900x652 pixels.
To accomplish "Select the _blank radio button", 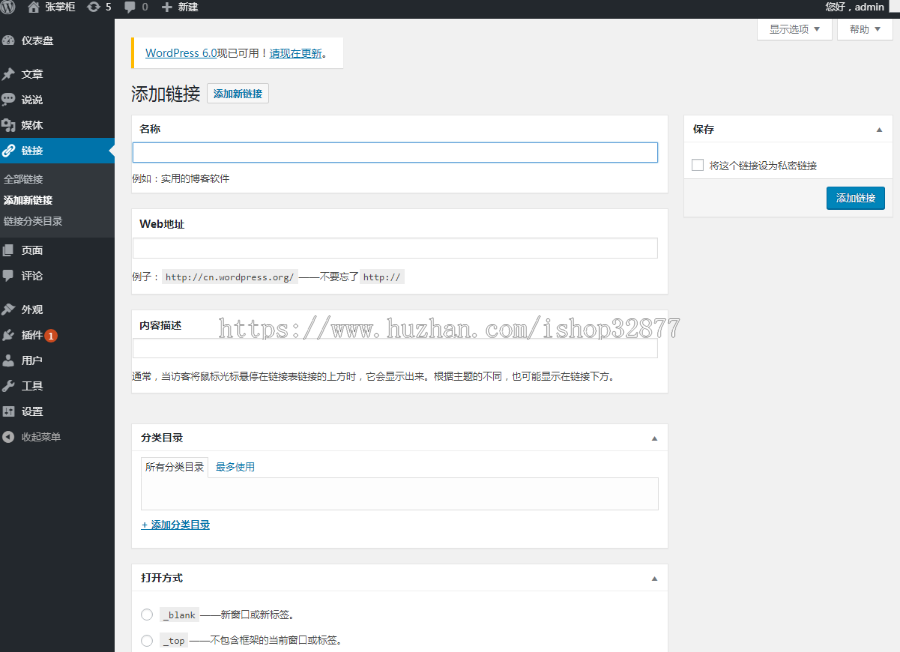I will tap(147, 615).
